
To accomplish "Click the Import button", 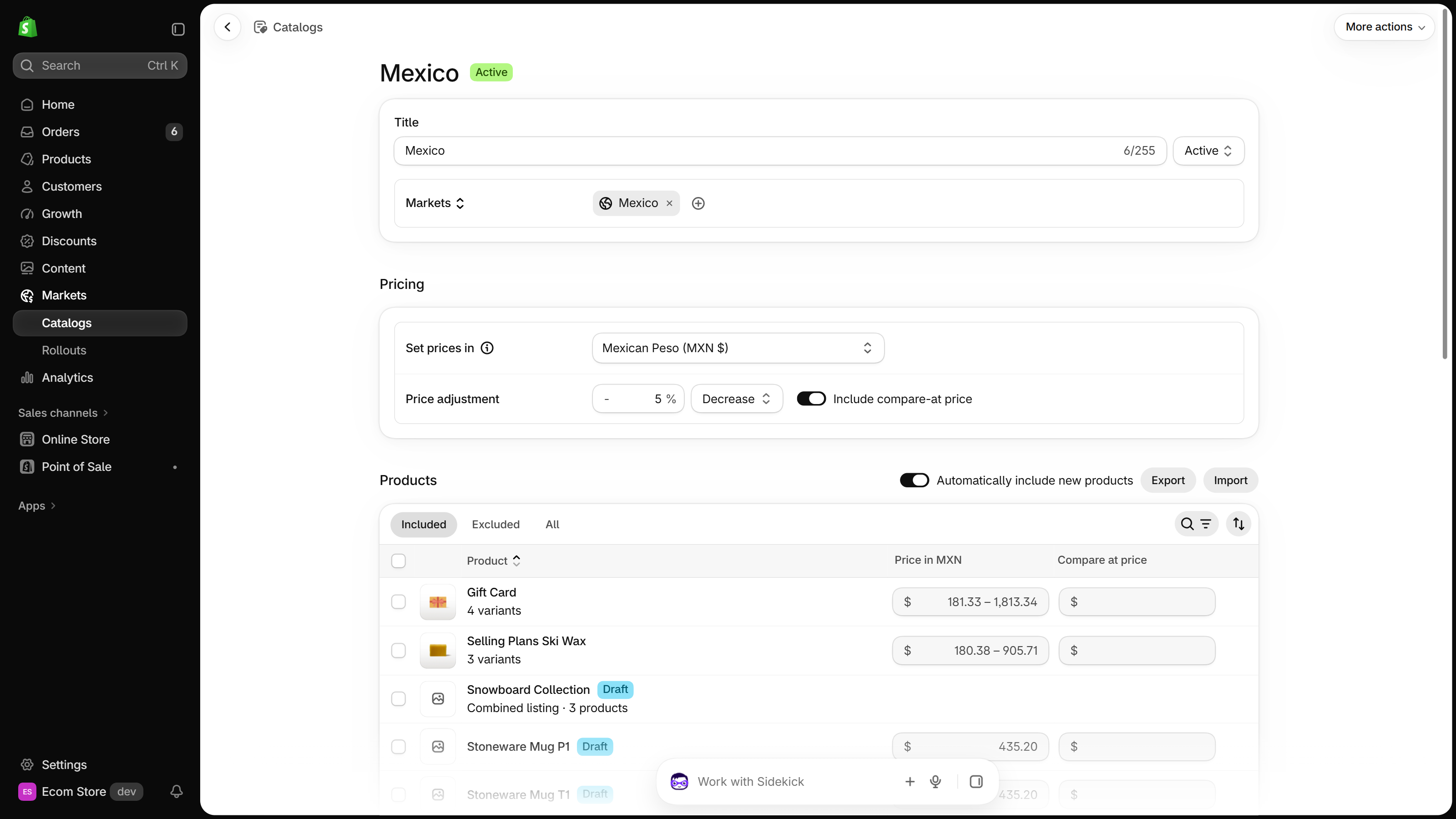I will pyautogui.click(x=1230, y=480).
